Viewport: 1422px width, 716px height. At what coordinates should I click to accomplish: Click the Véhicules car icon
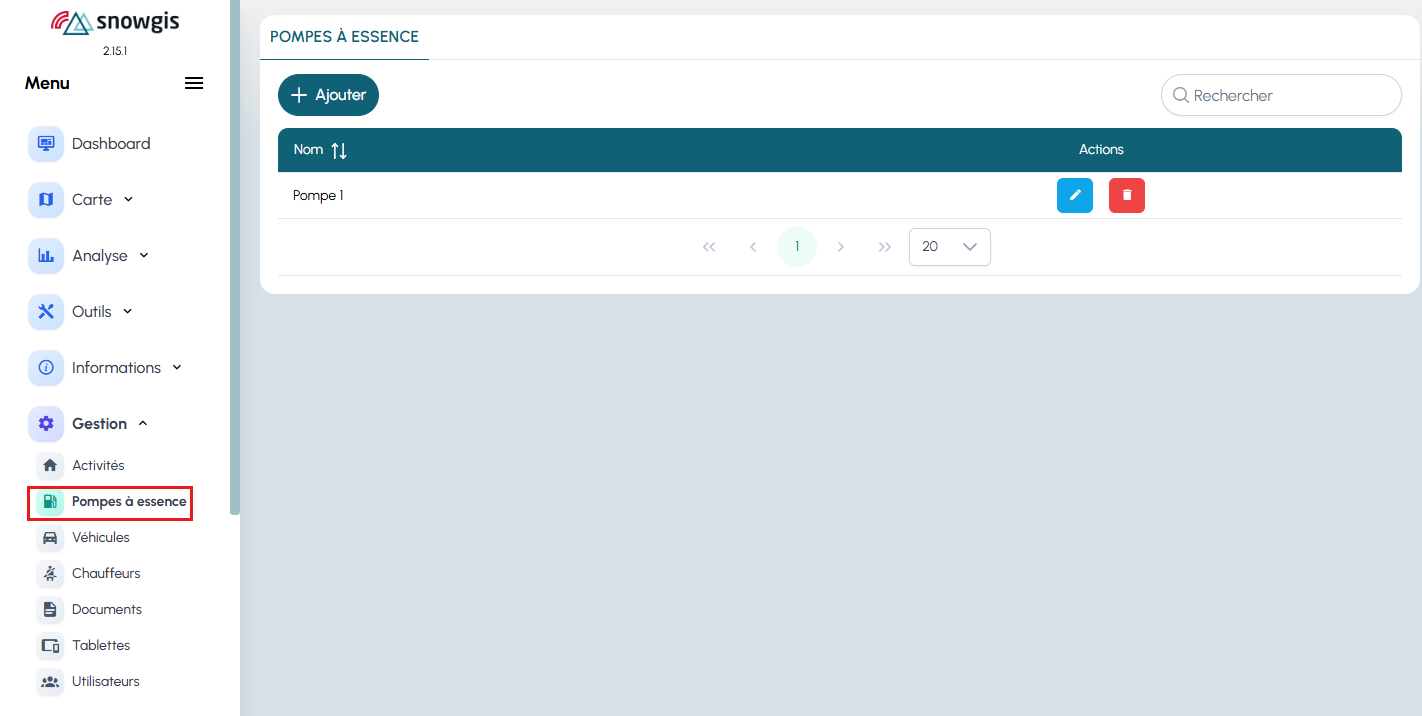pos(49,538)
